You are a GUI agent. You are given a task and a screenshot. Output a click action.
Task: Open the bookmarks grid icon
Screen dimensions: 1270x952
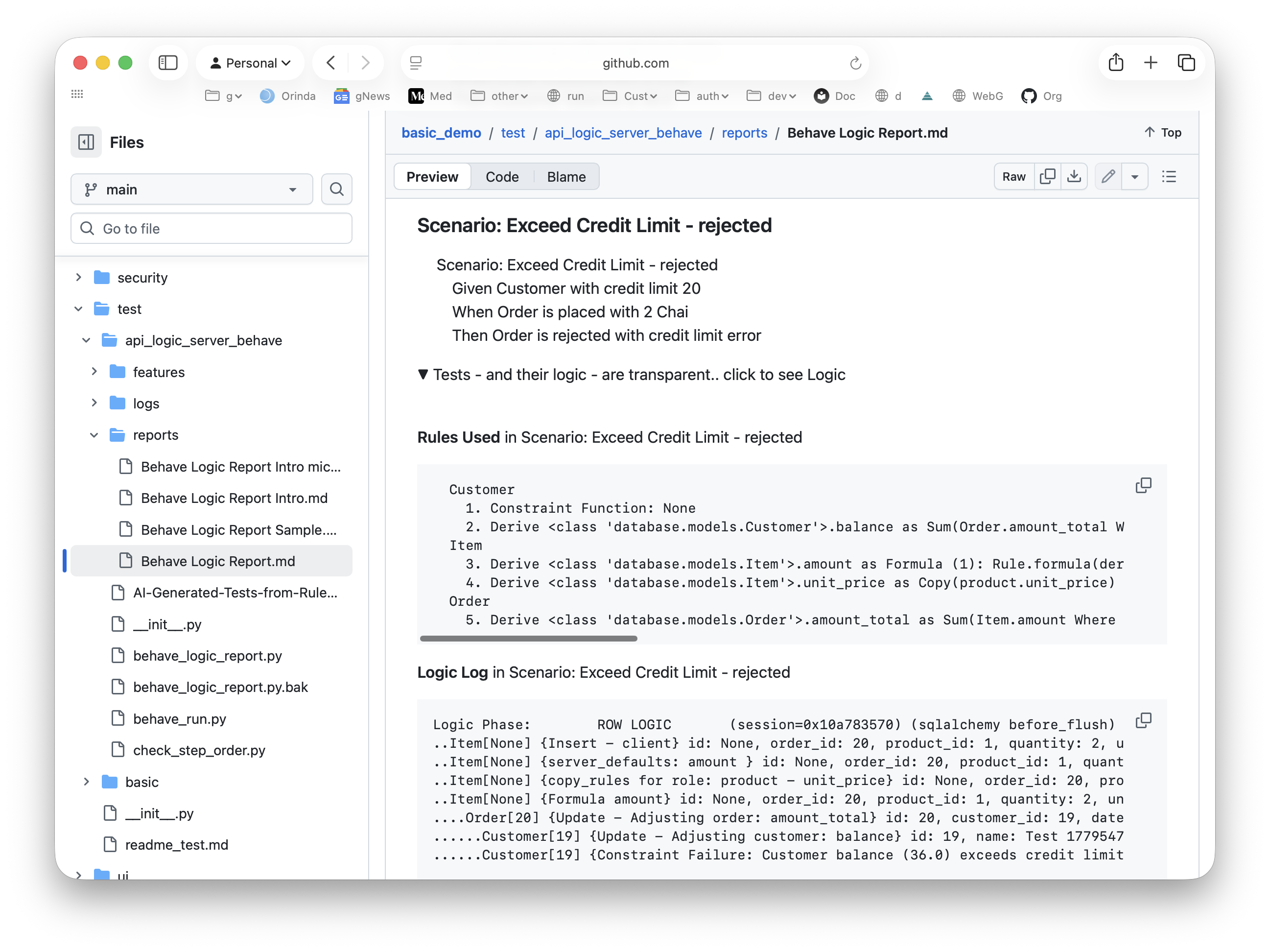pos(77,94)
